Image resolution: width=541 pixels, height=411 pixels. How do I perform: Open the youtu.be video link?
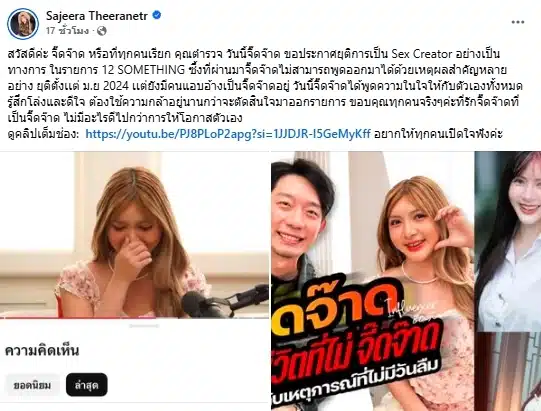[228, 134]
